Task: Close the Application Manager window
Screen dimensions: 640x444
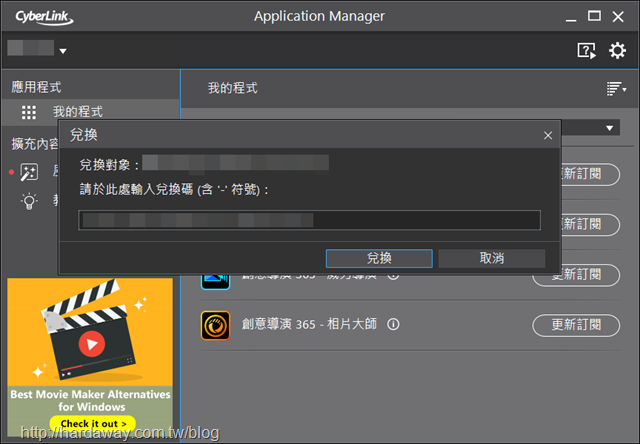Action: pos(618,17)
